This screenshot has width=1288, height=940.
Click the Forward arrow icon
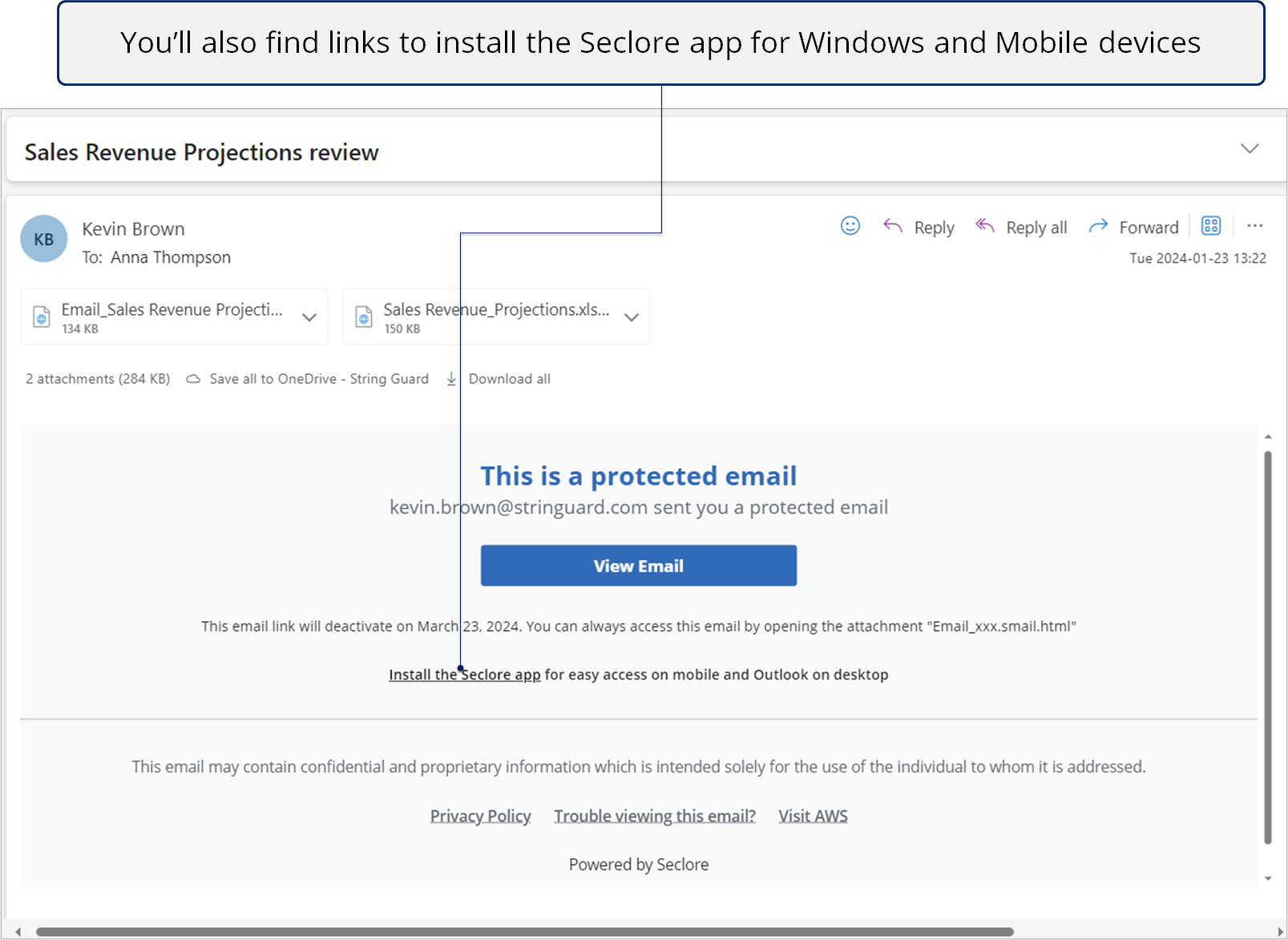[1098, 227]
